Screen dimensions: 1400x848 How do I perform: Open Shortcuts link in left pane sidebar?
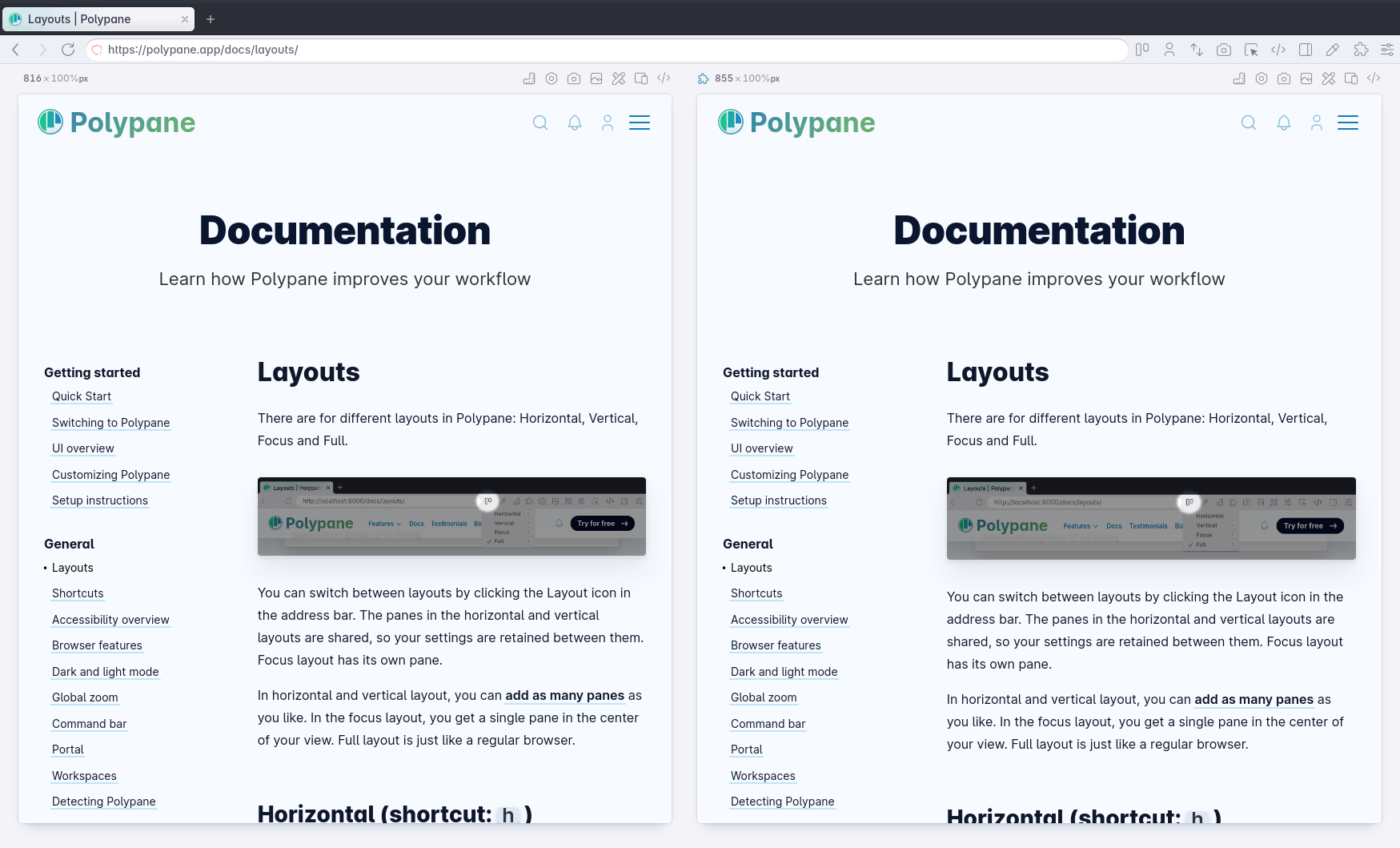pyautogui.click(x=78, y=593)
